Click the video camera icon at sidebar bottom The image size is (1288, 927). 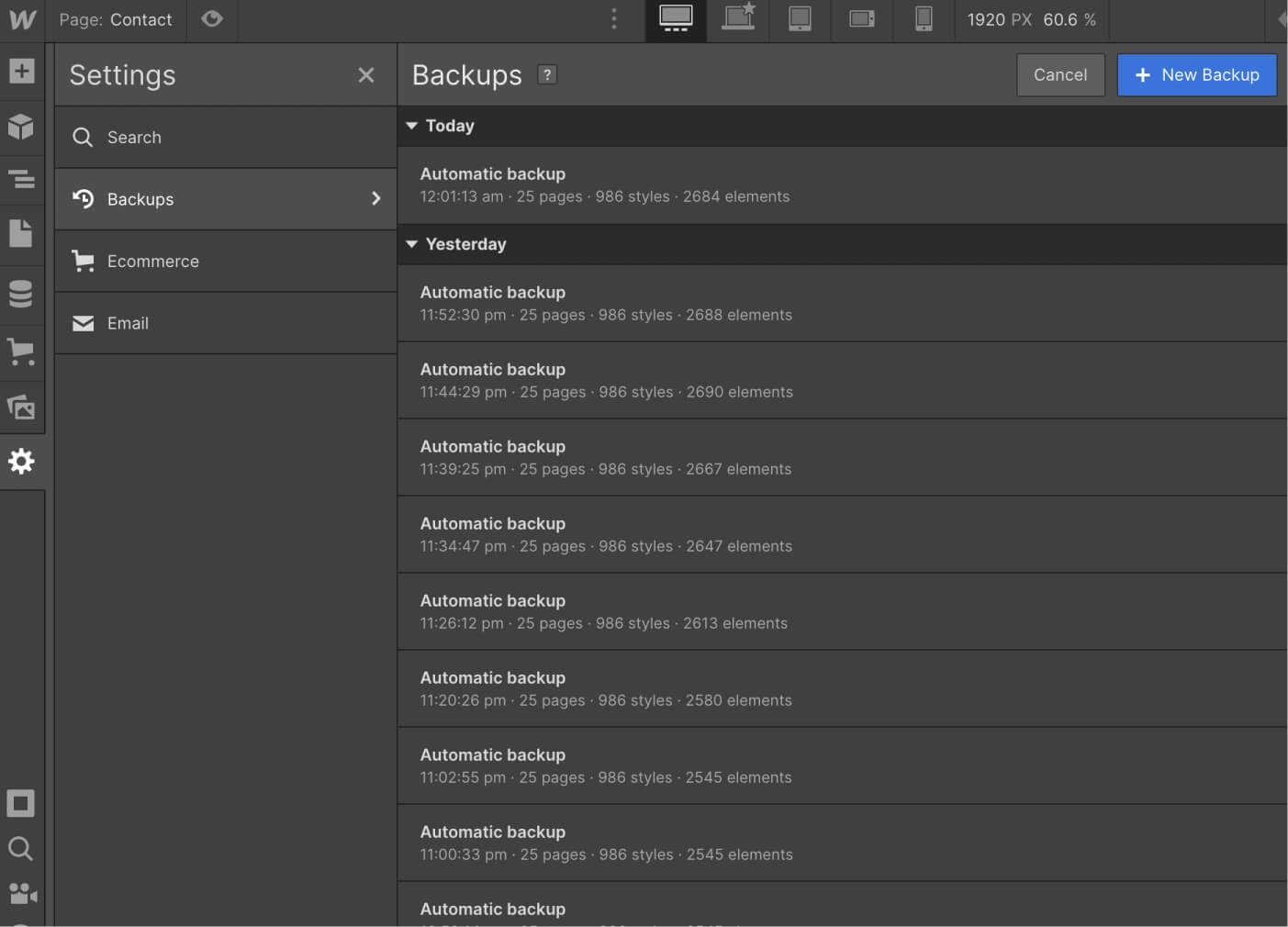(x=22, y=895)
